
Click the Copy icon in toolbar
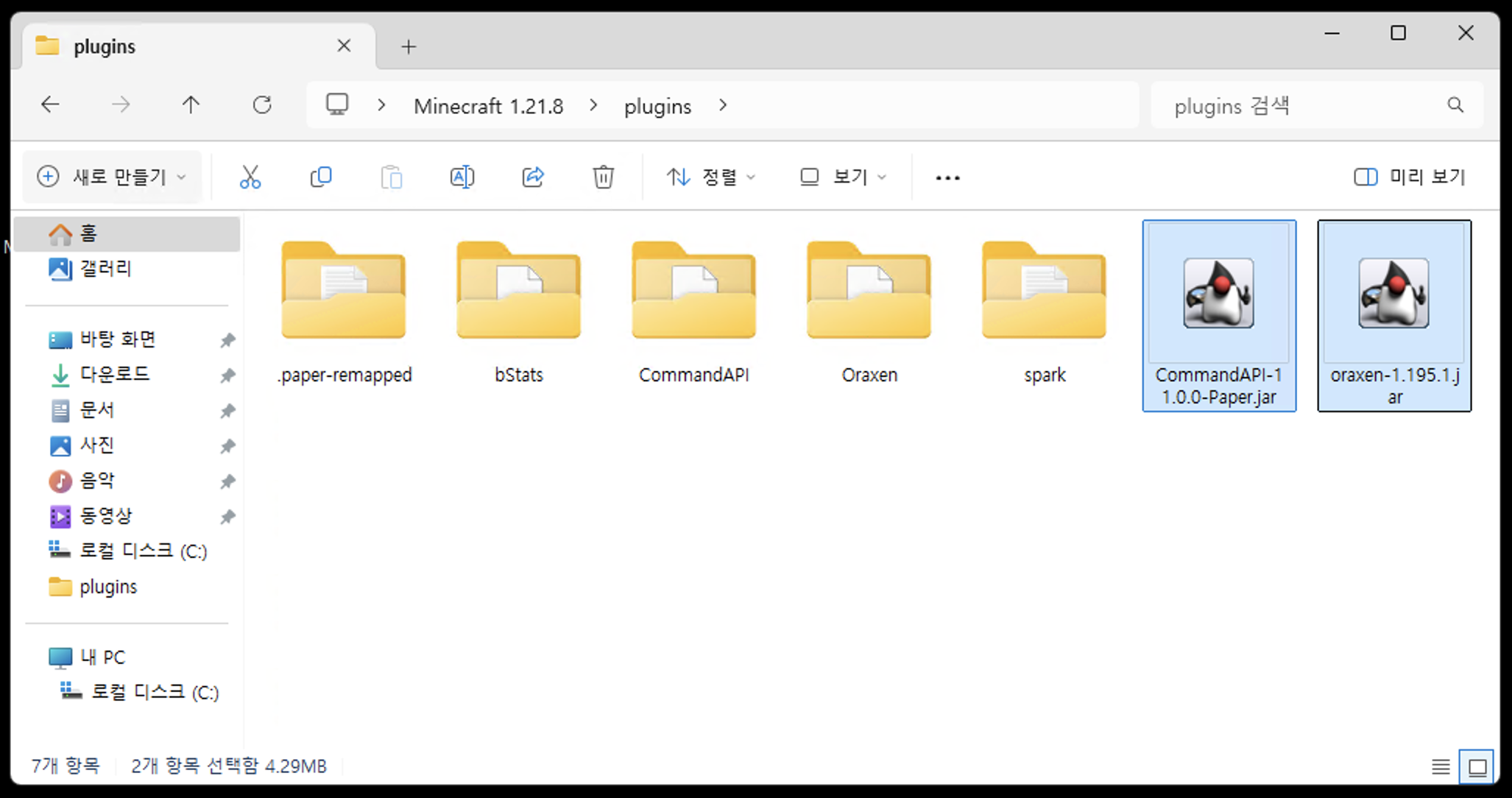(321, 177)
